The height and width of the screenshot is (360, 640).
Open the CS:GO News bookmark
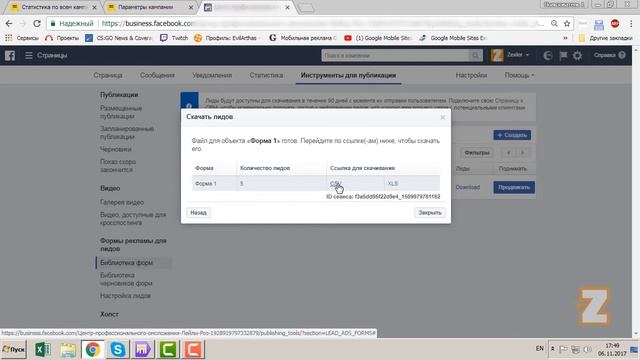[x=118, y=38]
